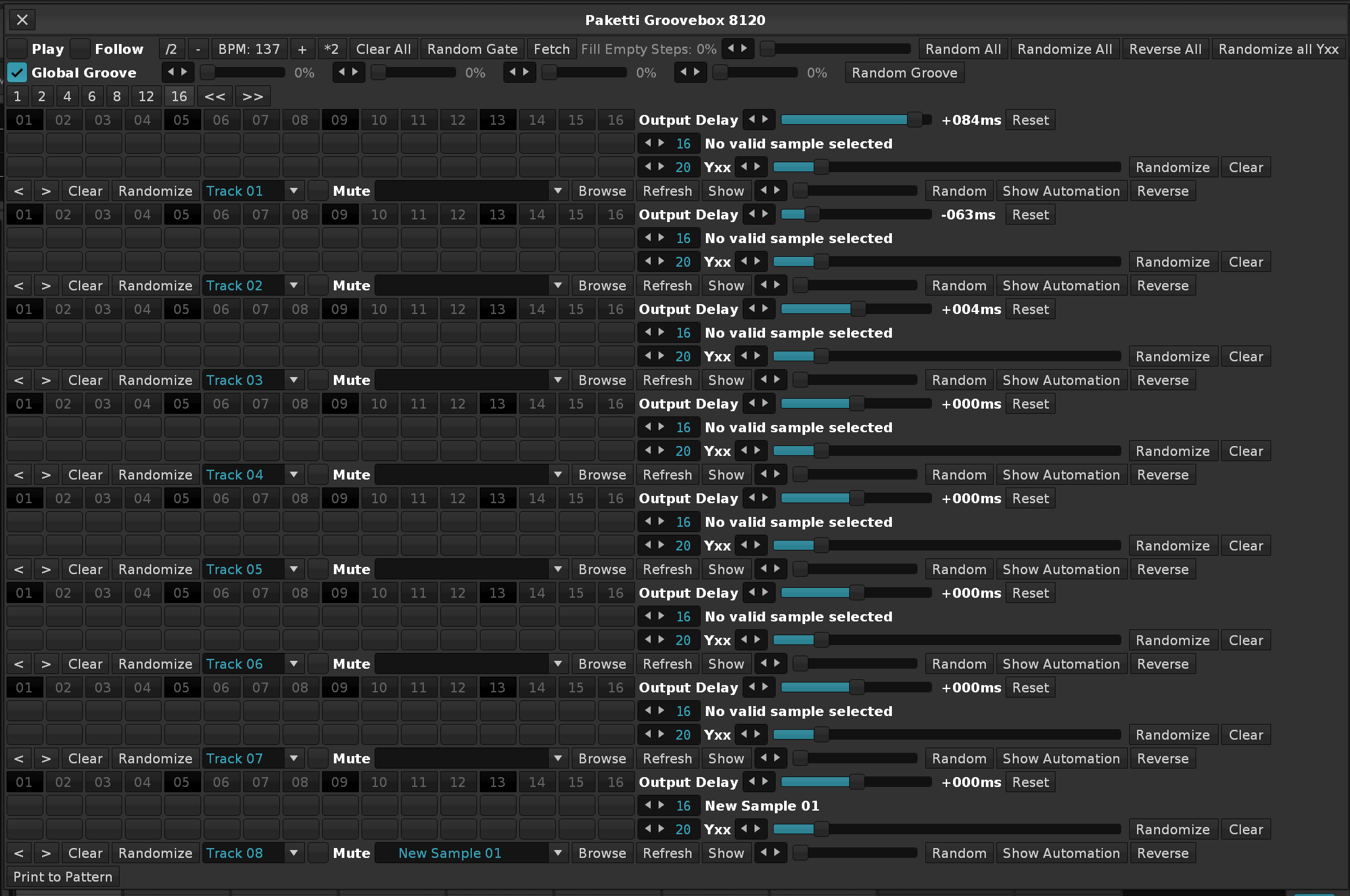Select the 16 steps preset button
The width and height of the screenshot is (1350, 896).
[x=179, y=97]
